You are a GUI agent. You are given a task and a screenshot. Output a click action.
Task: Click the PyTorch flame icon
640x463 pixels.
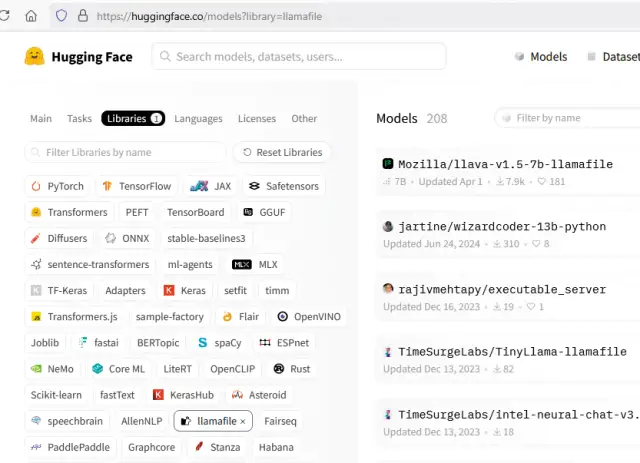click(36, 186)
